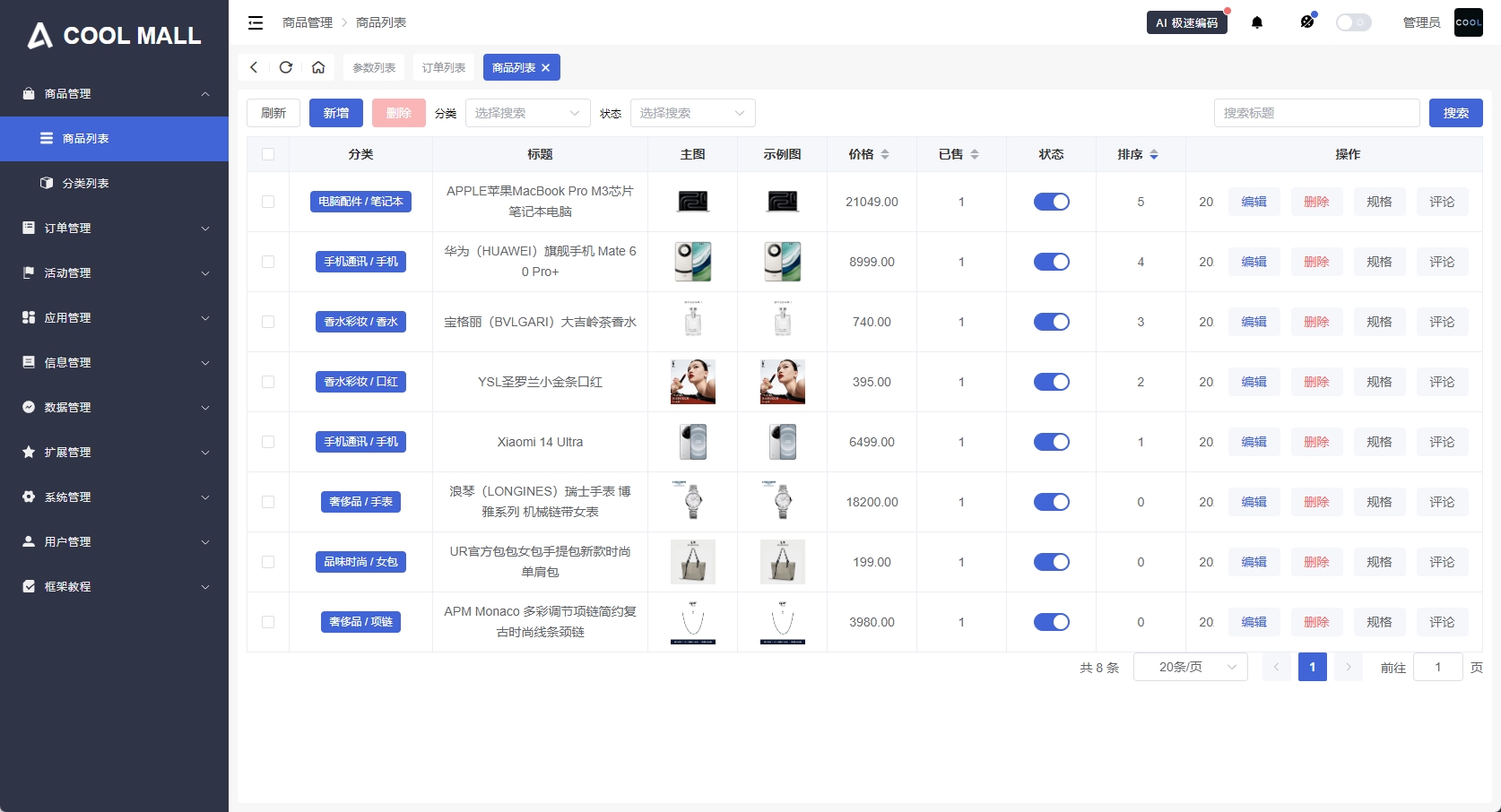Click the 扩展管理 star icon
The height and width of the screenshot is (812, 1501).
point(29,452)
